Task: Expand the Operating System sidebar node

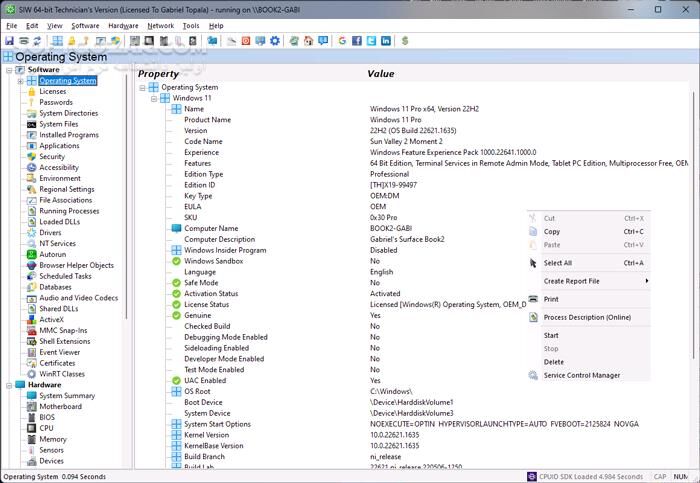Action: pyautogui.click(x=20, y=81)
